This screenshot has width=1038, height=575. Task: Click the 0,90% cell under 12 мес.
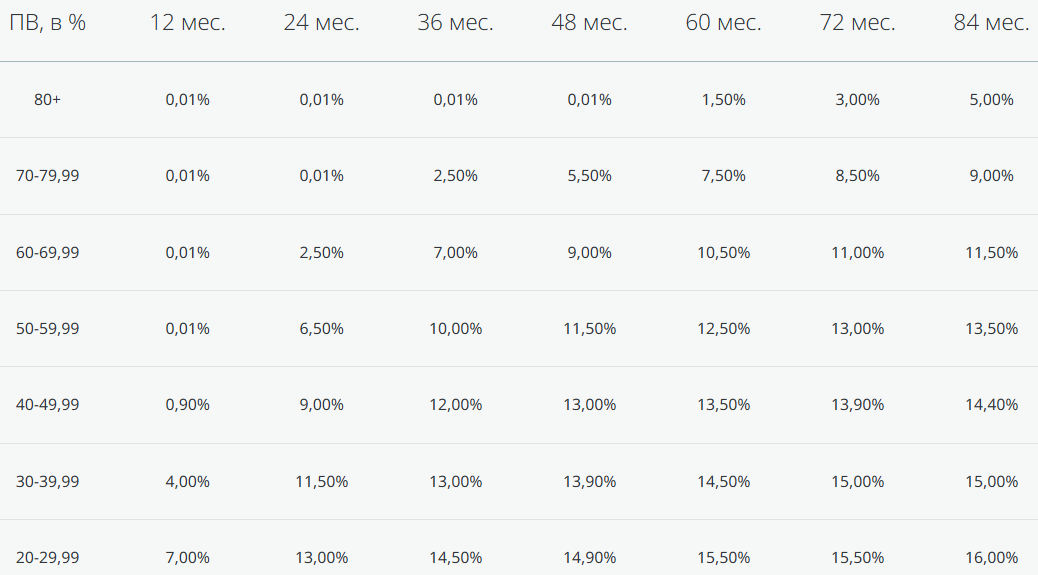point(187,405)
